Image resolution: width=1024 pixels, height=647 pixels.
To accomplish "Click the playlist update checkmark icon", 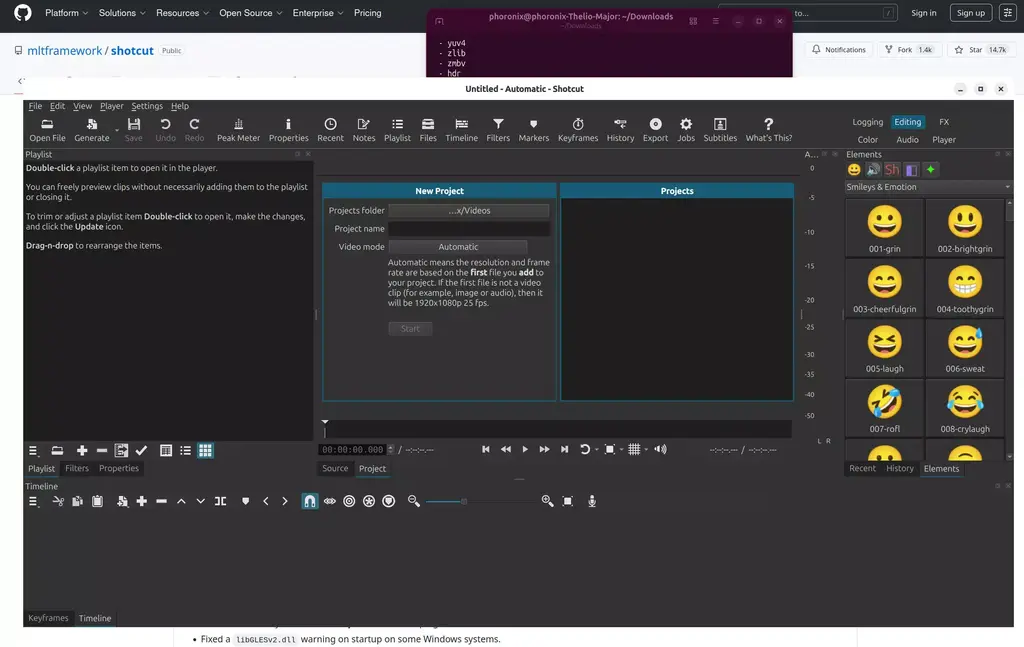I will tap(141, 450).
